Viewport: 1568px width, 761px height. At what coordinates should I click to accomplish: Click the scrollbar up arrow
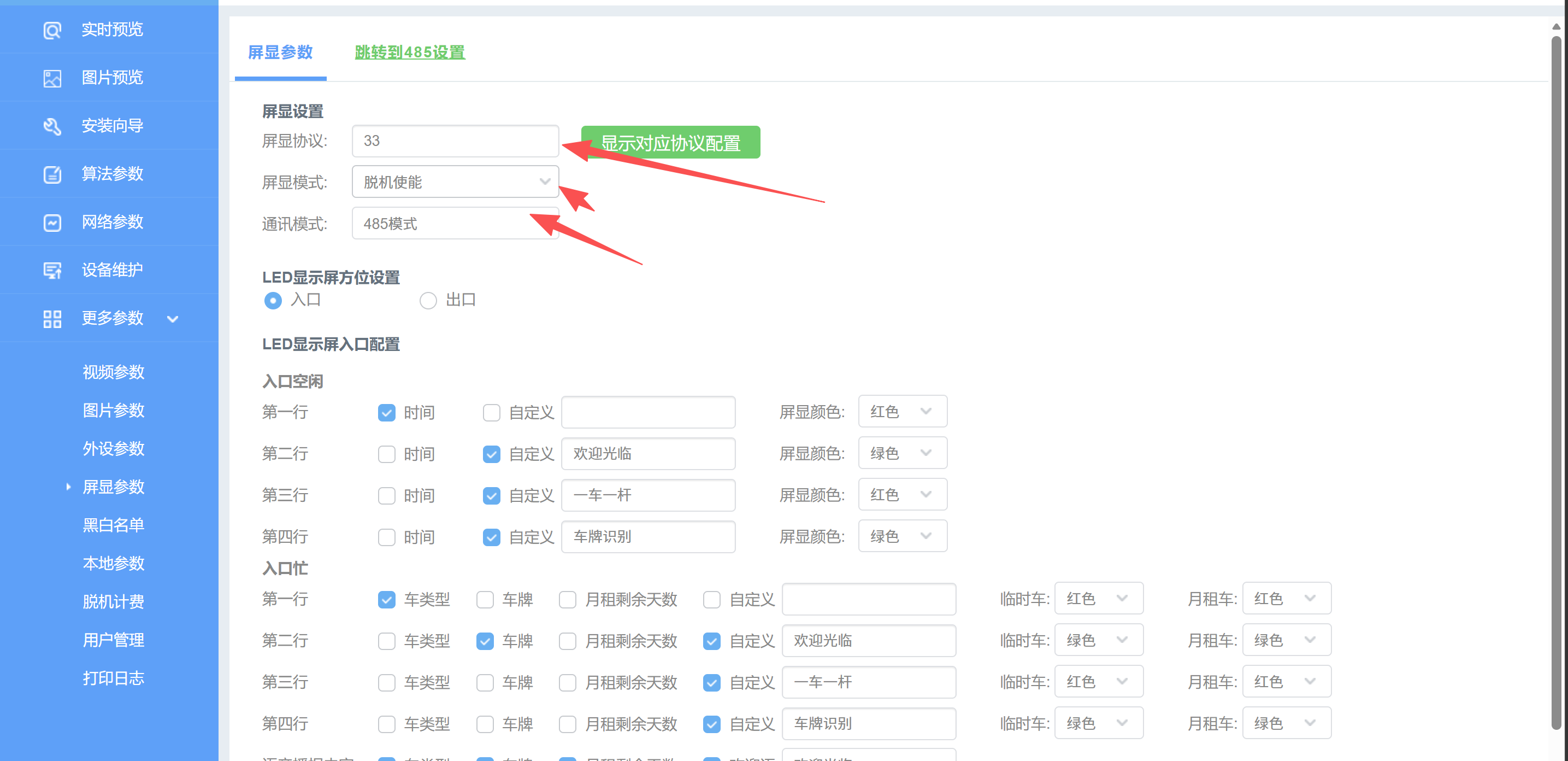[1555, 26]
